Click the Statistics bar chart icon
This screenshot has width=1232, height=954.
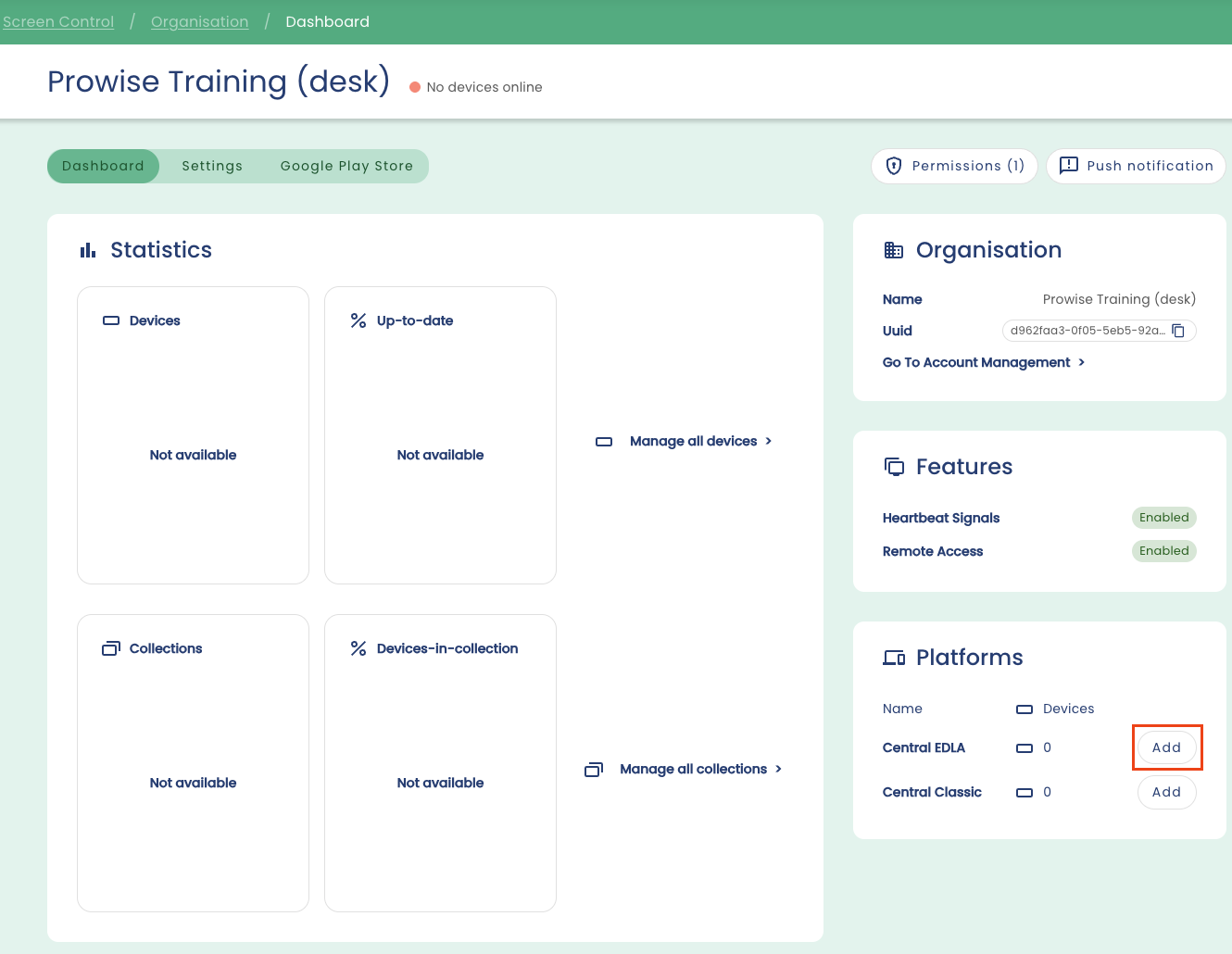click(88, 250)
